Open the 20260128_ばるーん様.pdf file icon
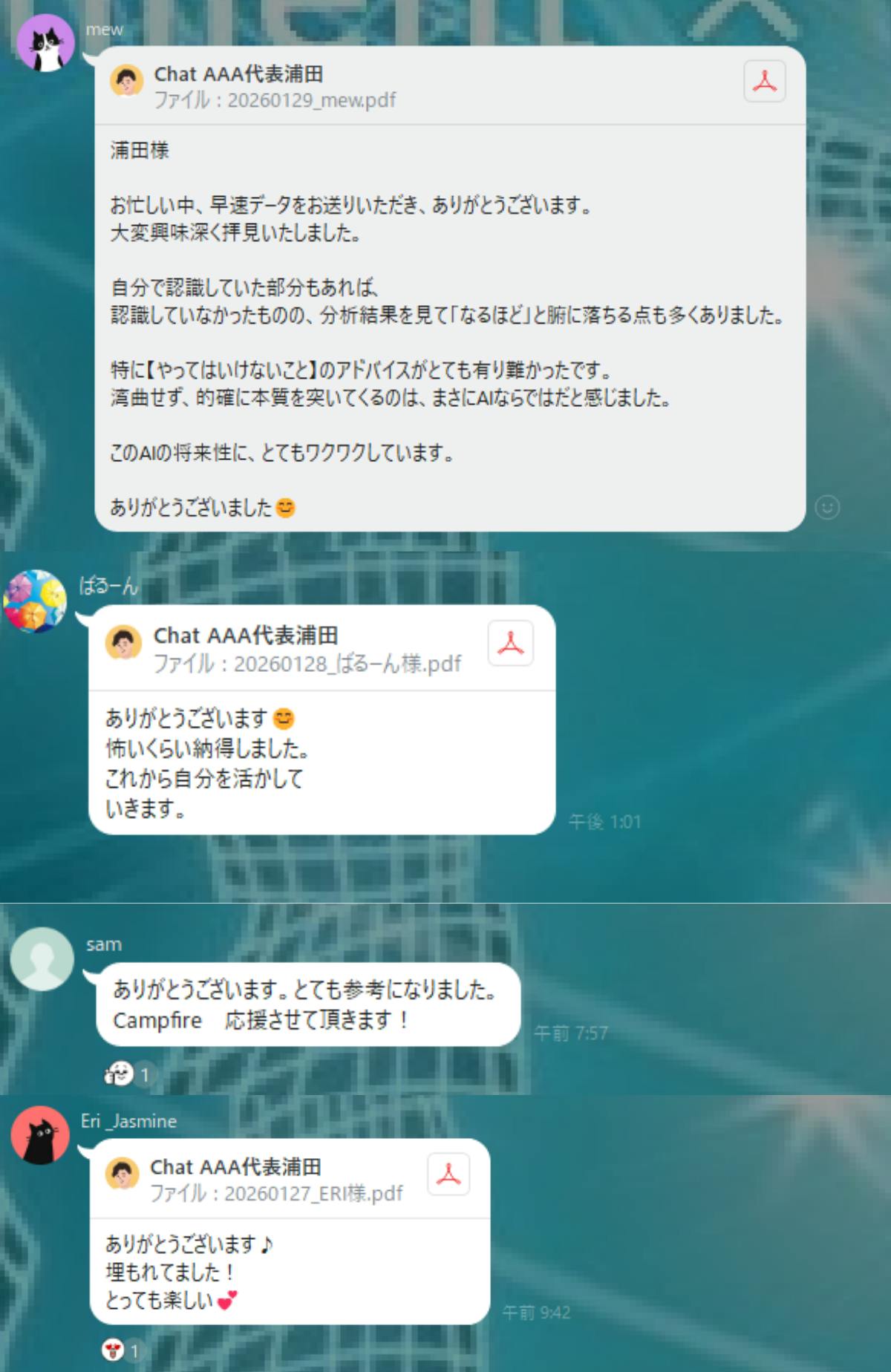 (510, 643)
